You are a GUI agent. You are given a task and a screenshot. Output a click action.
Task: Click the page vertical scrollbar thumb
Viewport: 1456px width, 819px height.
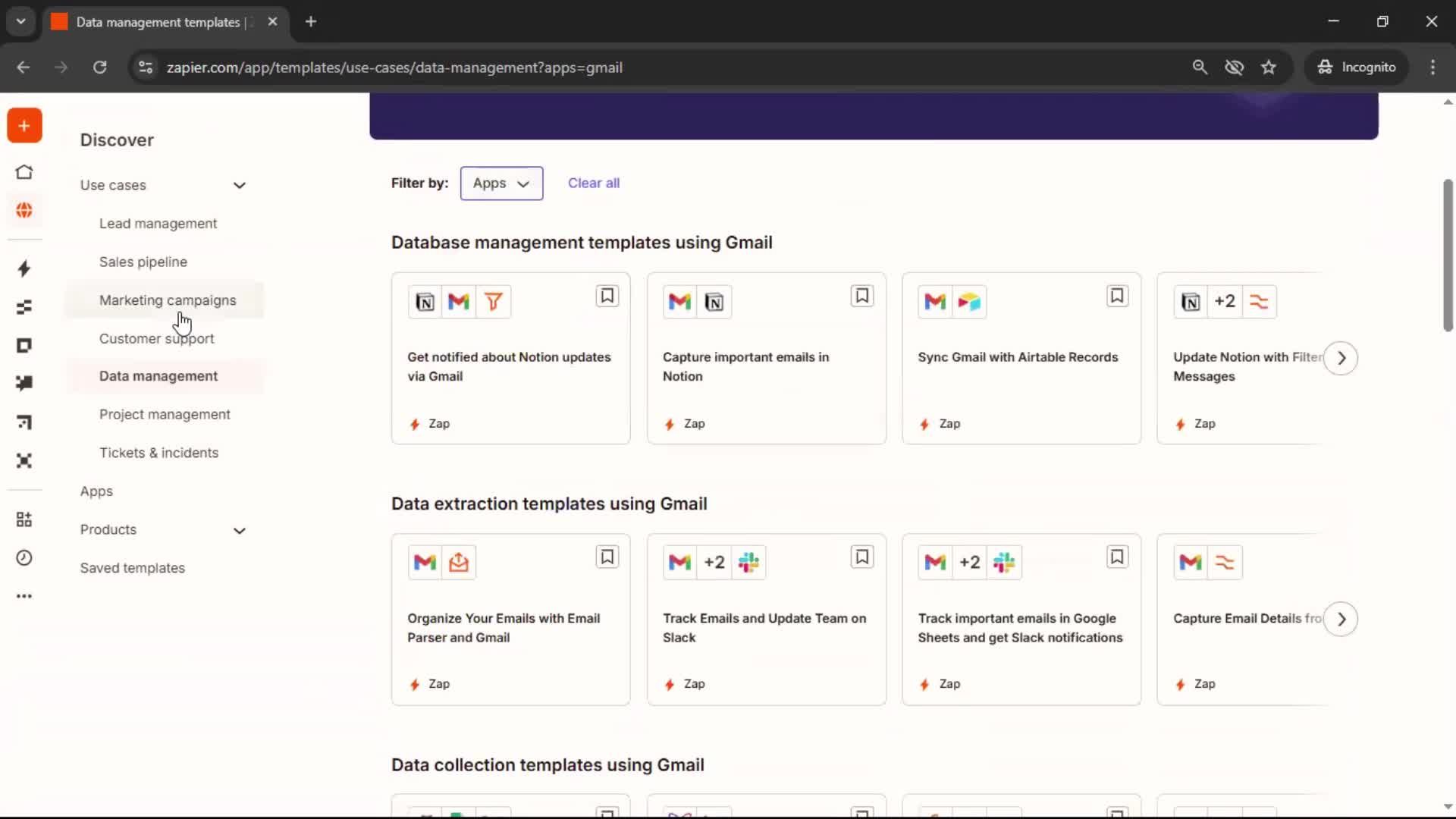tap(1448, 256)
